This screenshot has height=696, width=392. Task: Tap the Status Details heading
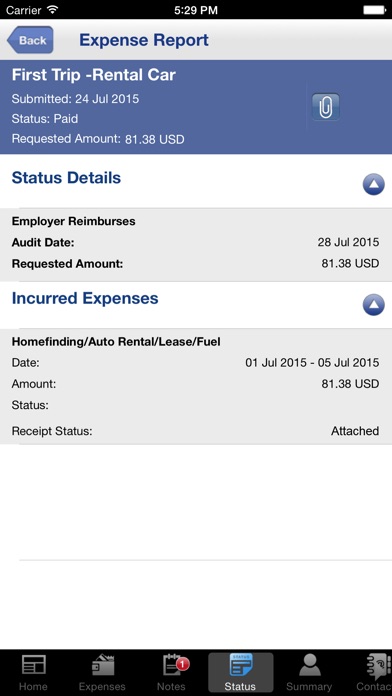[x=66, y=178]
